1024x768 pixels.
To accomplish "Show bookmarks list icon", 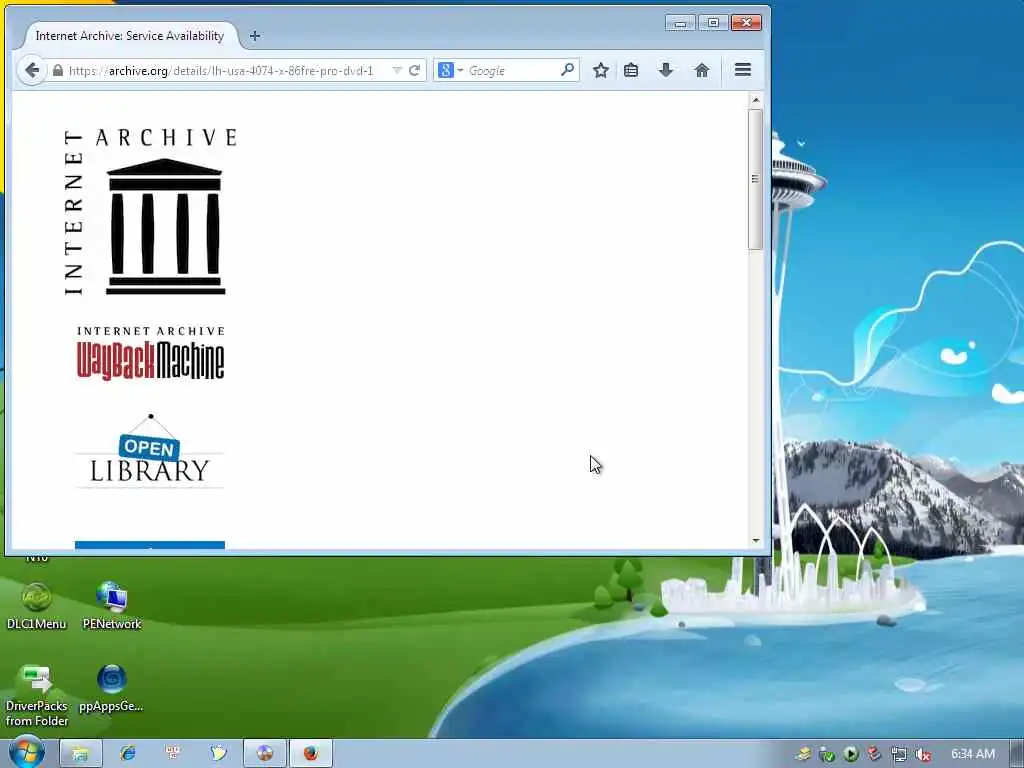I will coord(631,71).
